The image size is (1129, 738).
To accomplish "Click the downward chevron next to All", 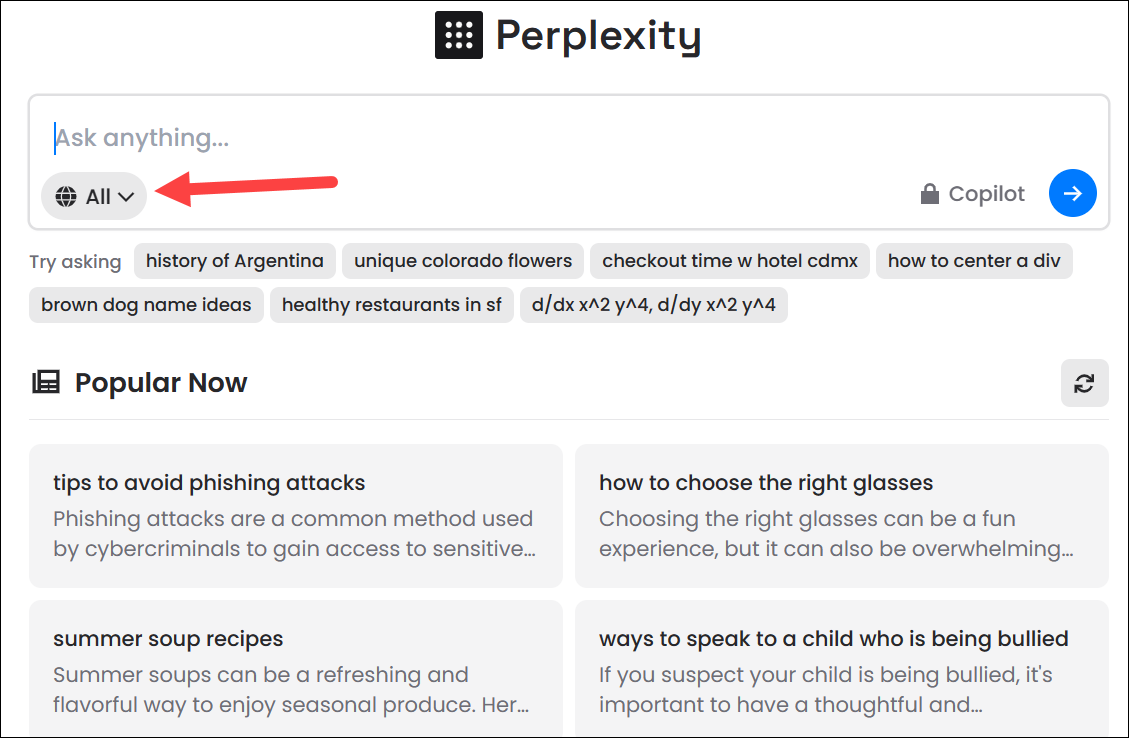I will click(126, 196).
